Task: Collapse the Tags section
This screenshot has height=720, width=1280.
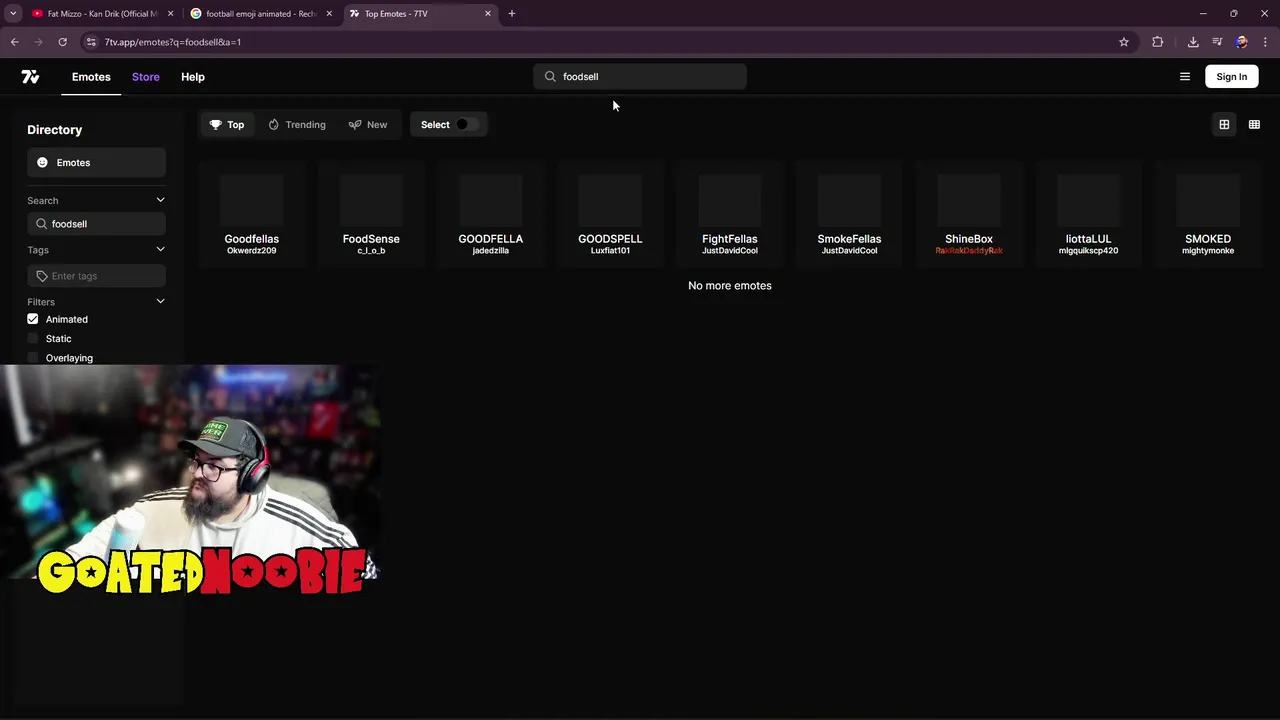Action: [160, 250]
